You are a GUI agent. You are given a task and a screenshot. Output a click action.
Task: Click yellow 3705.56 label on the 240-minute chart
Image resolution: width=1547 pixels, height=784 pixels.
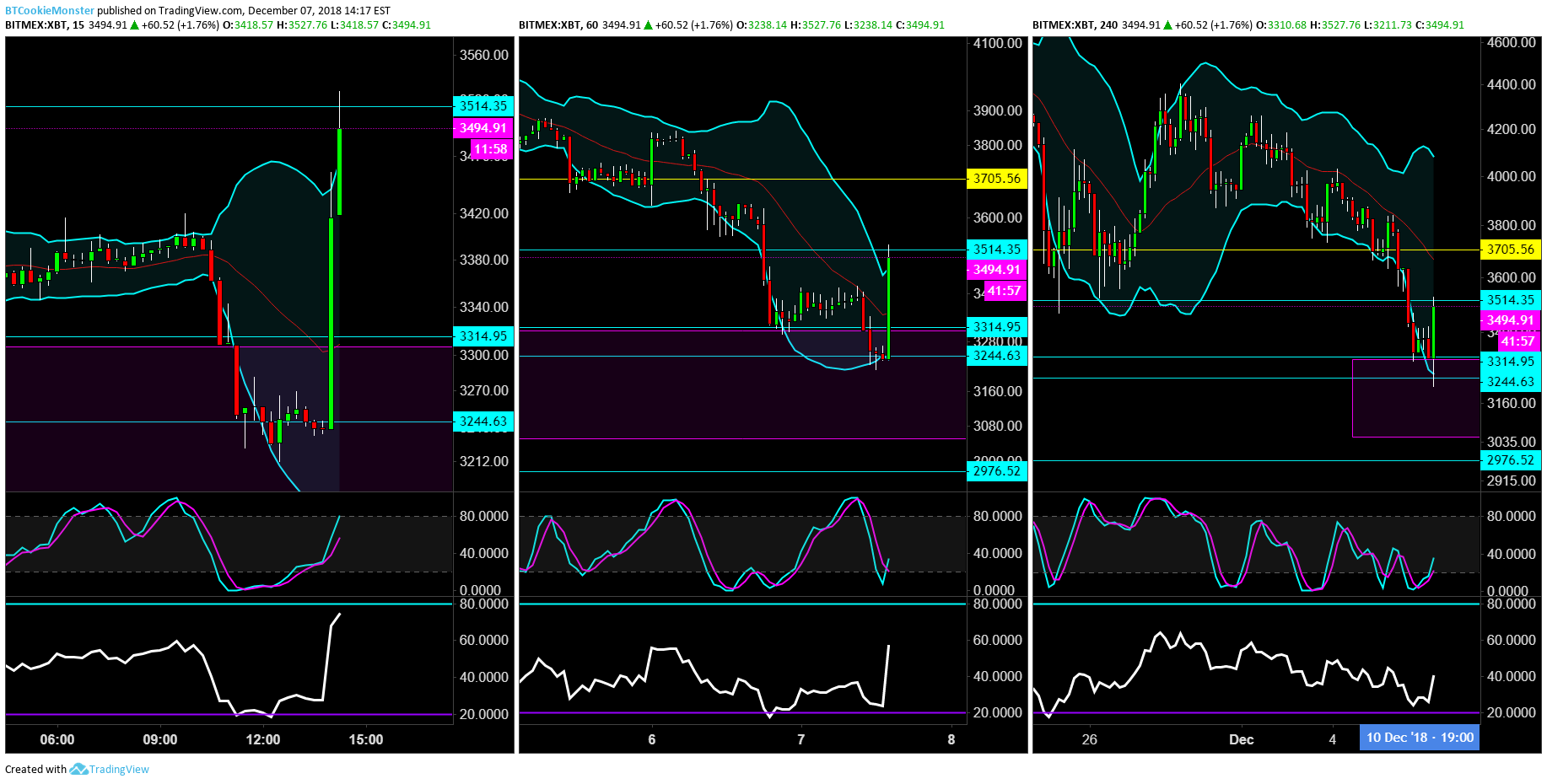coord(1511,250)
